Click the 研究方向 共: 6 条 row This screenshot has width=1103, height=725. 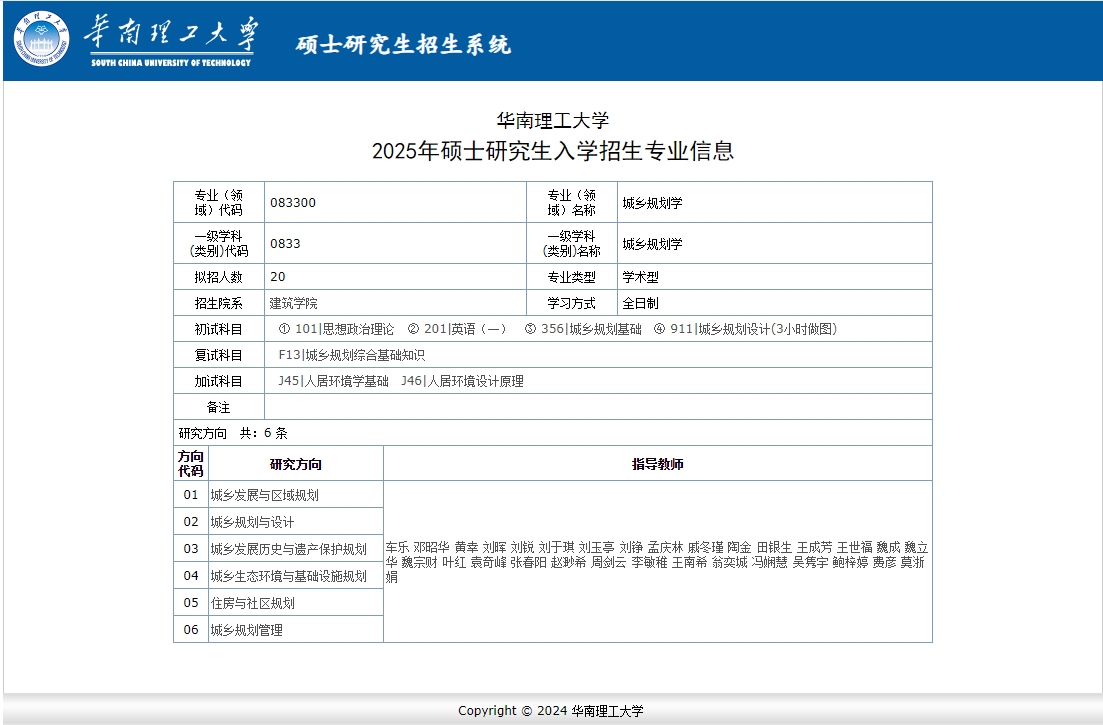point(553,433)
